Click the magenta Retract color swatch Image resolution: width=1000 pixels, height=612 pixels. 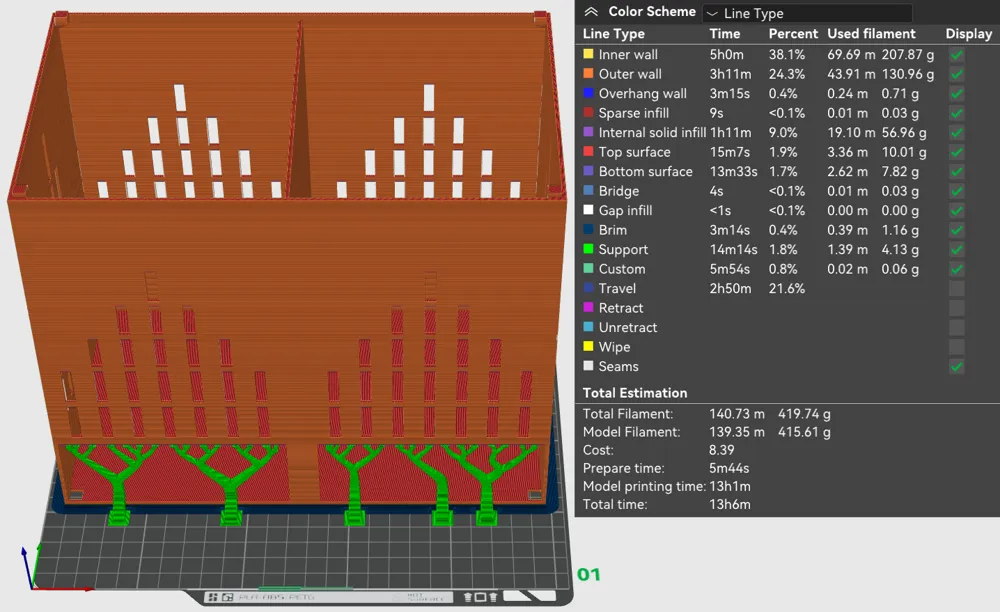(588, 308)
